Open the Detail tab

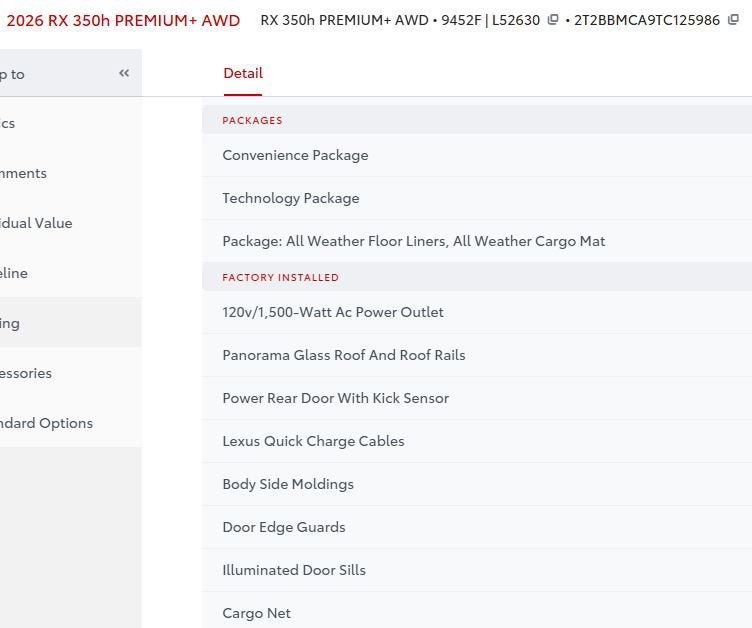(x=242, y=73)
